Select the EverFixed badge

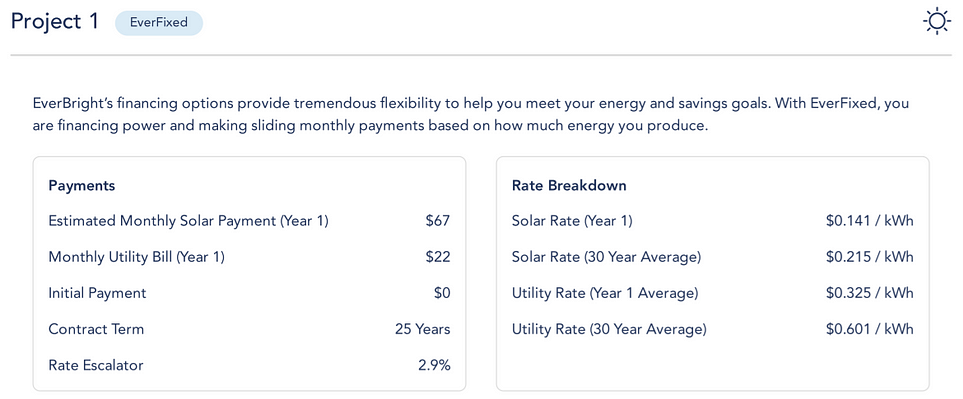(159, 23)
